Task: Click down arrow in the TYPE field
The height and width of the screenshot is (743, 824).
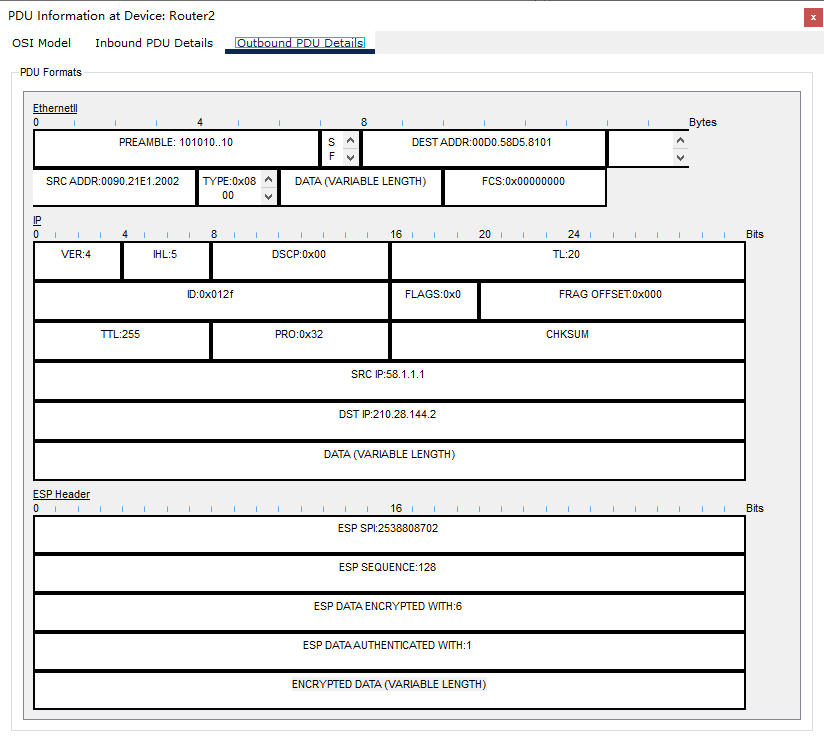Action: click(268, 197)
